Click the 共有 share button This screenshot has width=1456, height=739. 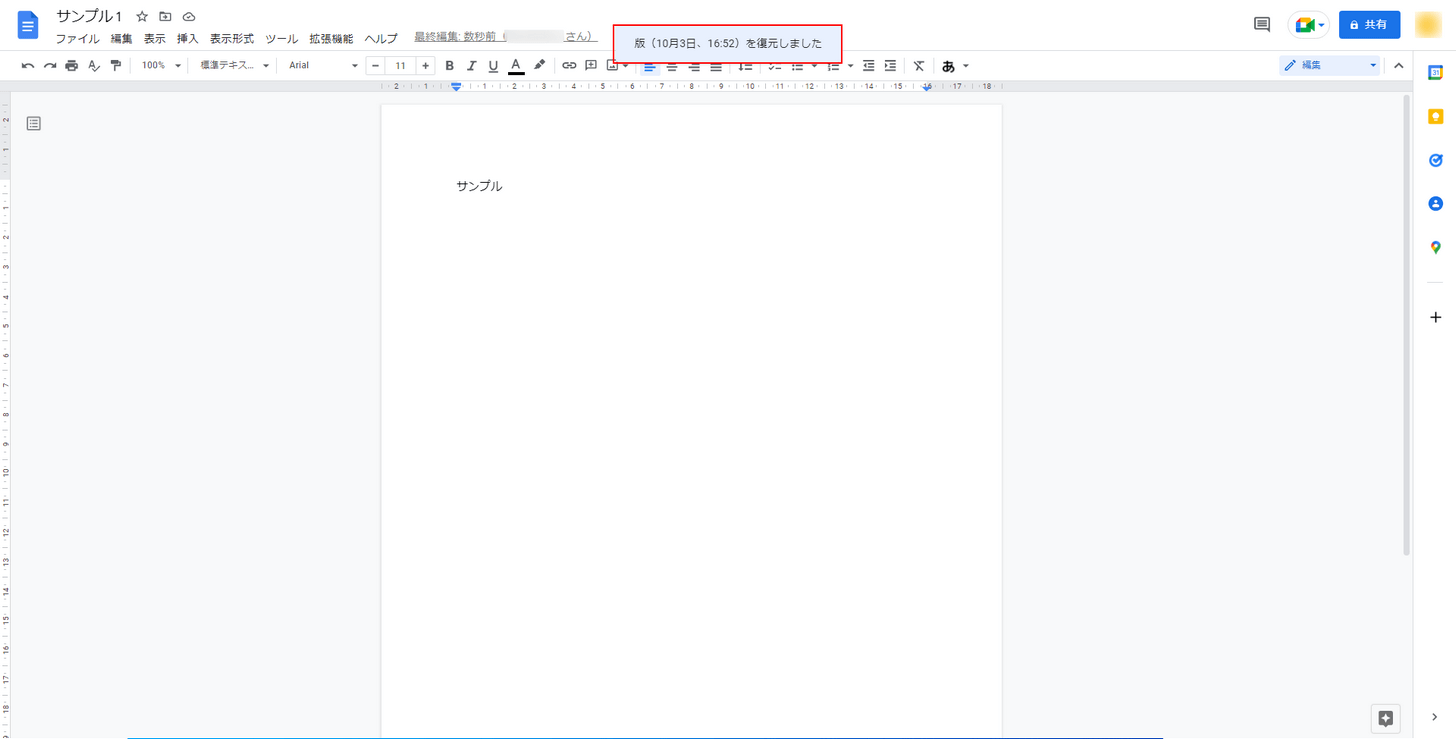pyautogui.click(x=1369, y=25)
